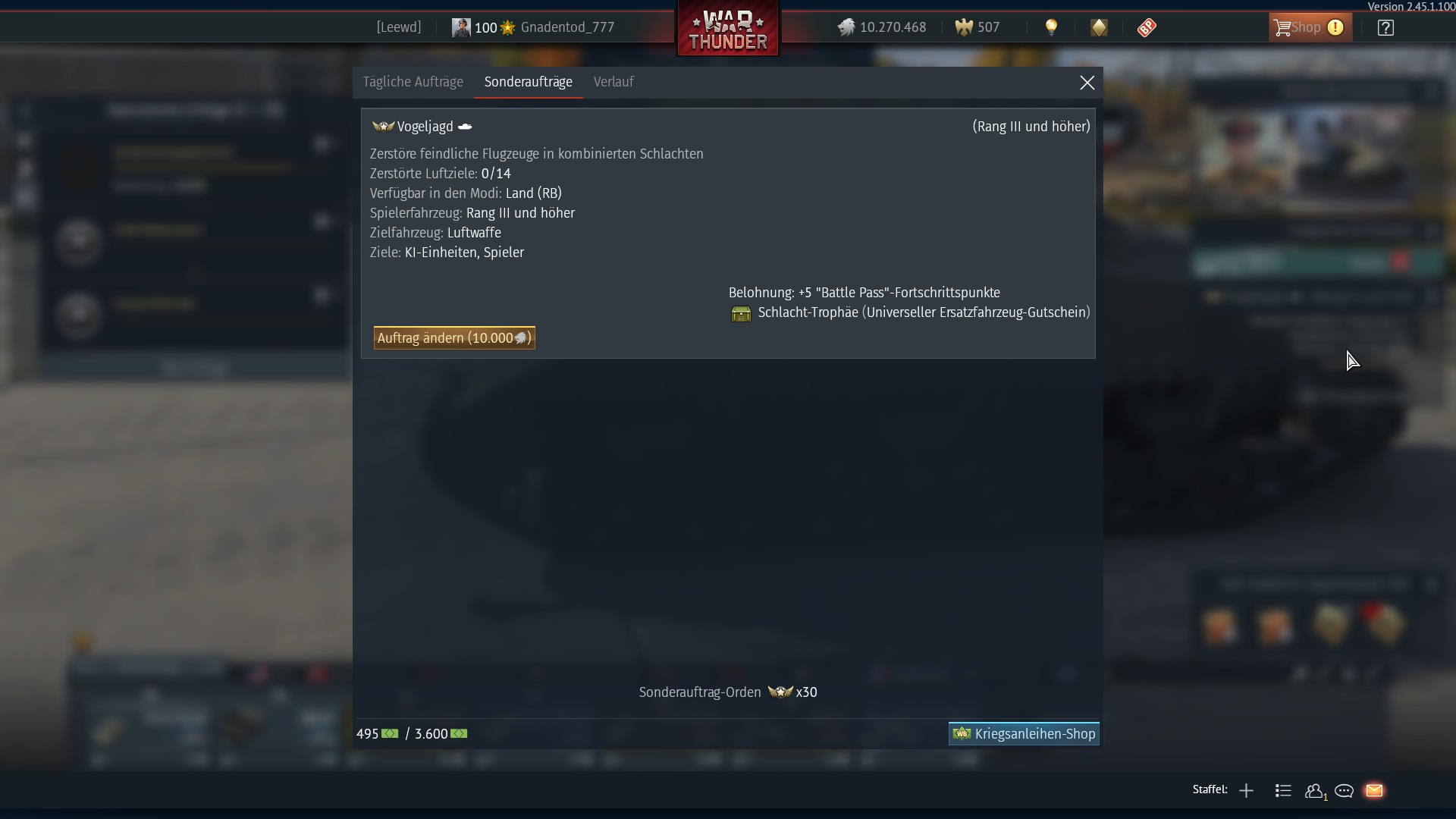The image size is (1456, 819).
Task: Open the squadron list icon
Action: [1283, 790]
